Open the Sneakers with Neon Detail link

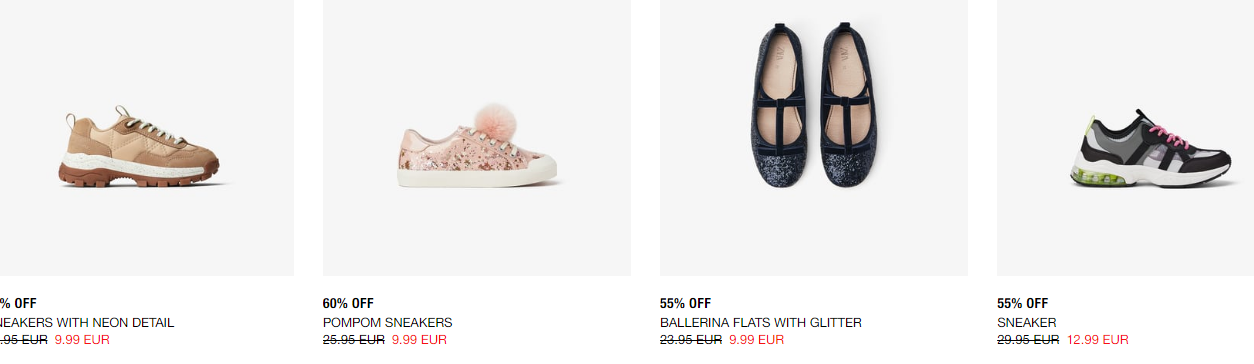point(87,323)
